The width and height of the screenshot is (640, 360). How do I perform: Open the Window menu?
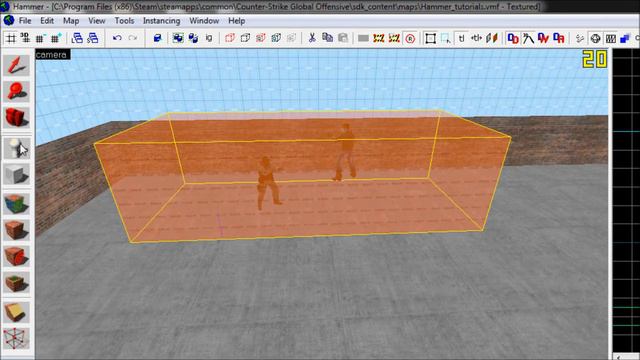click(x=204, y=21)
